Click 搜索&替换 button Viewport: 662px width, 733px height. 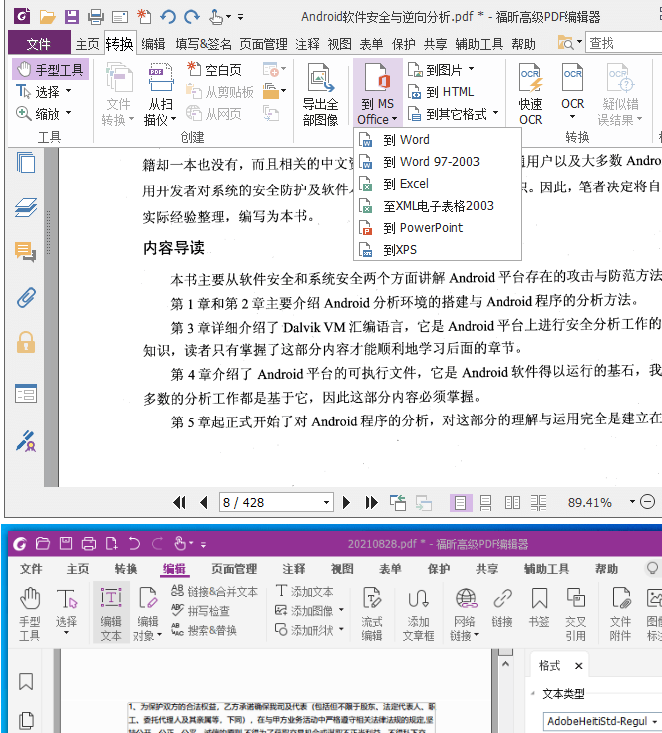204,630
